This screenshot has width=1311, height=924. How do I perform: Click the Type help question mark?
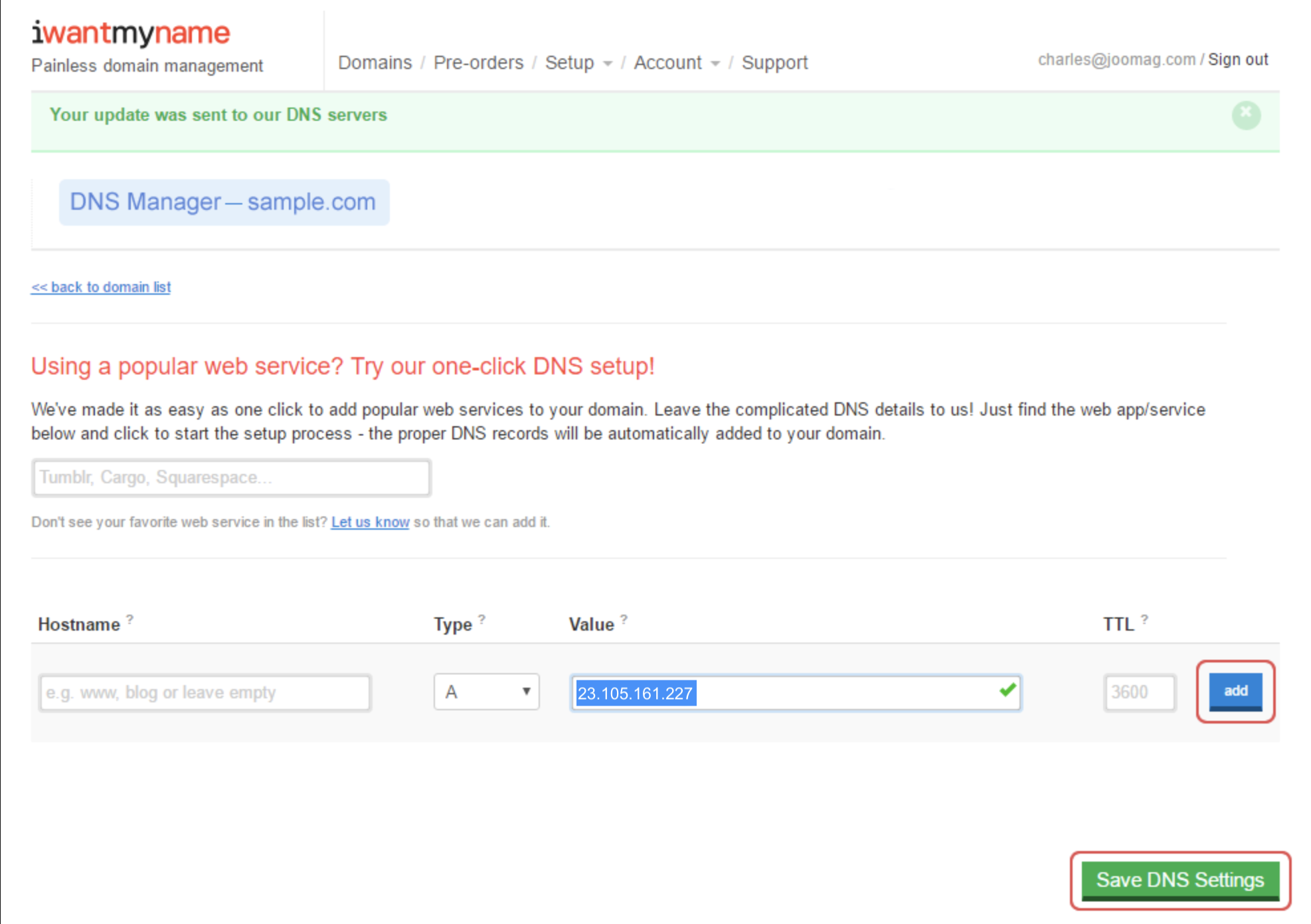click(x=481, y=619)
